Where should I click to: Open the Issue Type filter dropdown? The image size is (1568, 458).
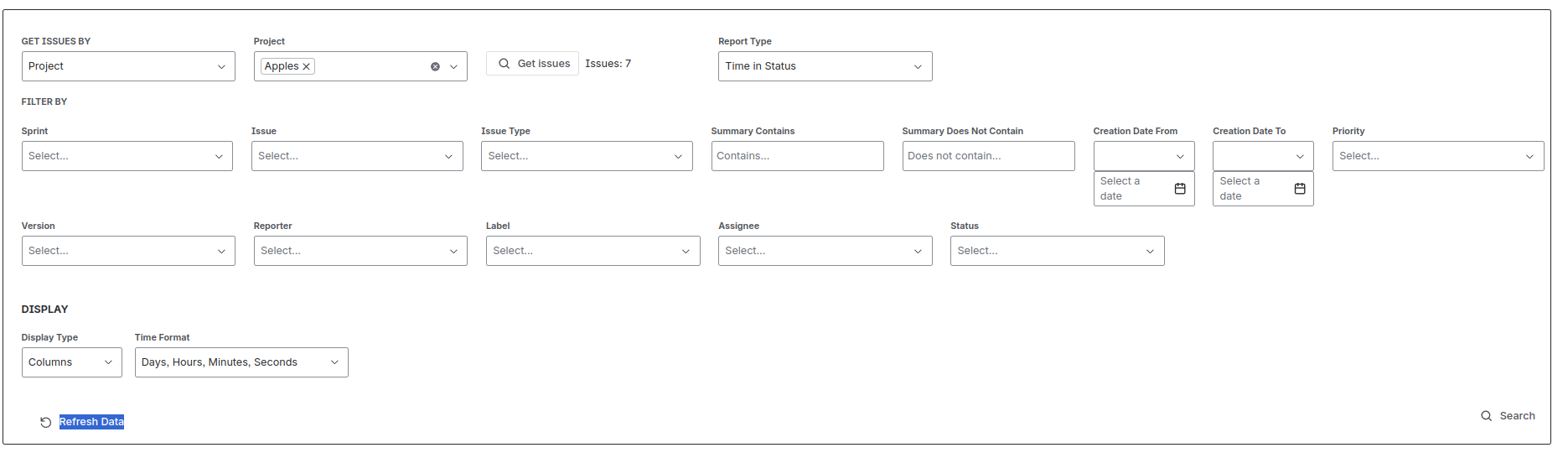click(587, 156)
